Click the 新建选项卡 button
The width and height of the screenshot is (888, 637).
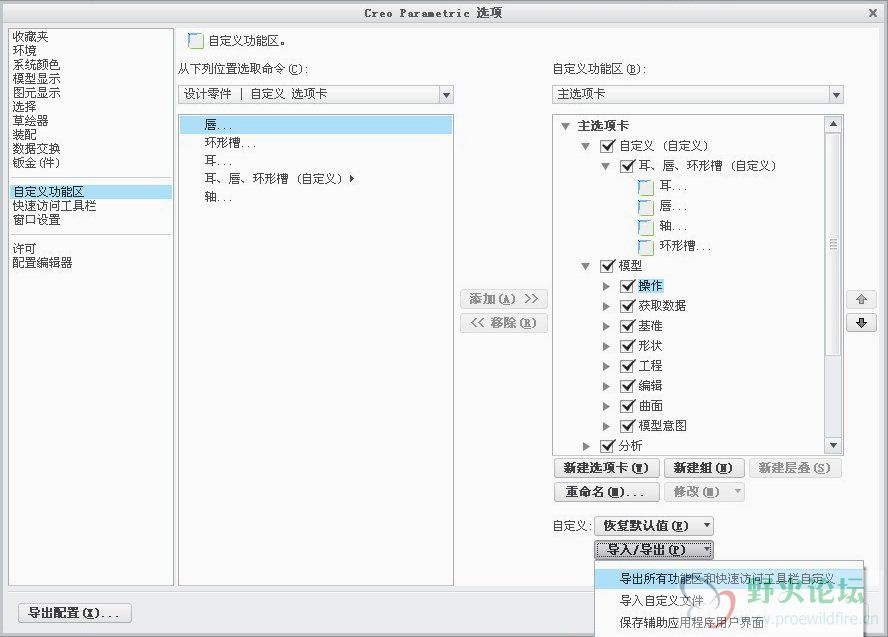click(606, 468)
